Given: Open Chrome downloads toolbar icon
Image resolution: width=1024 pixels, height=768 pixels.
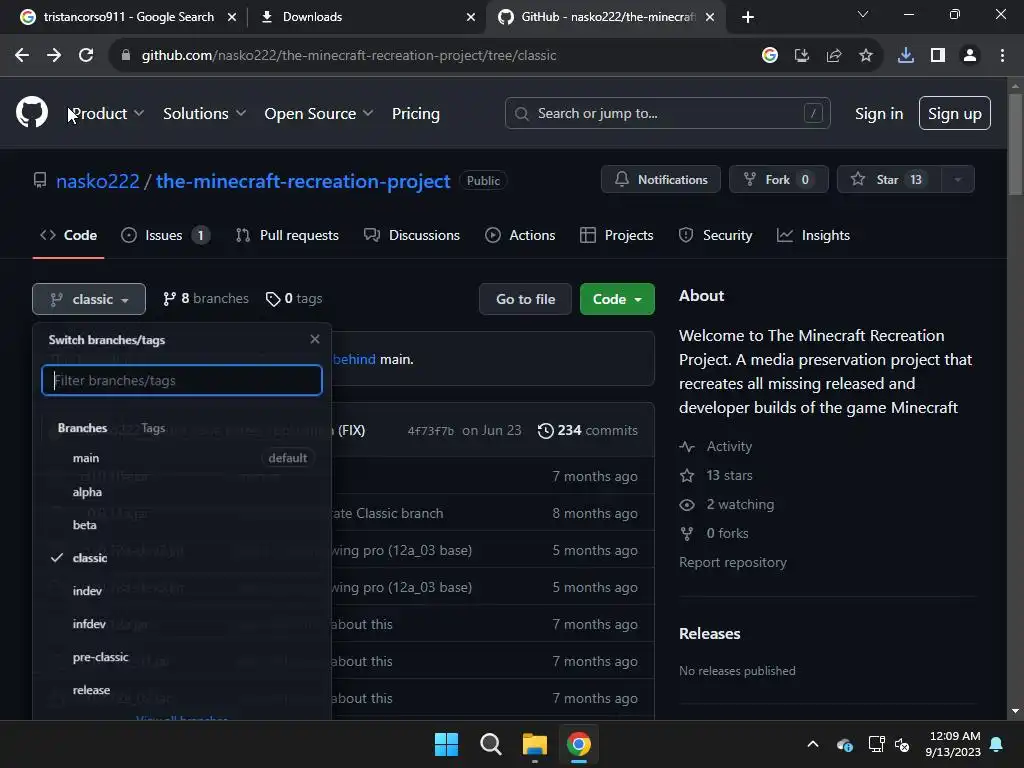Looking at the screenshot, I should pyautogui.click(x=905, y=56).
